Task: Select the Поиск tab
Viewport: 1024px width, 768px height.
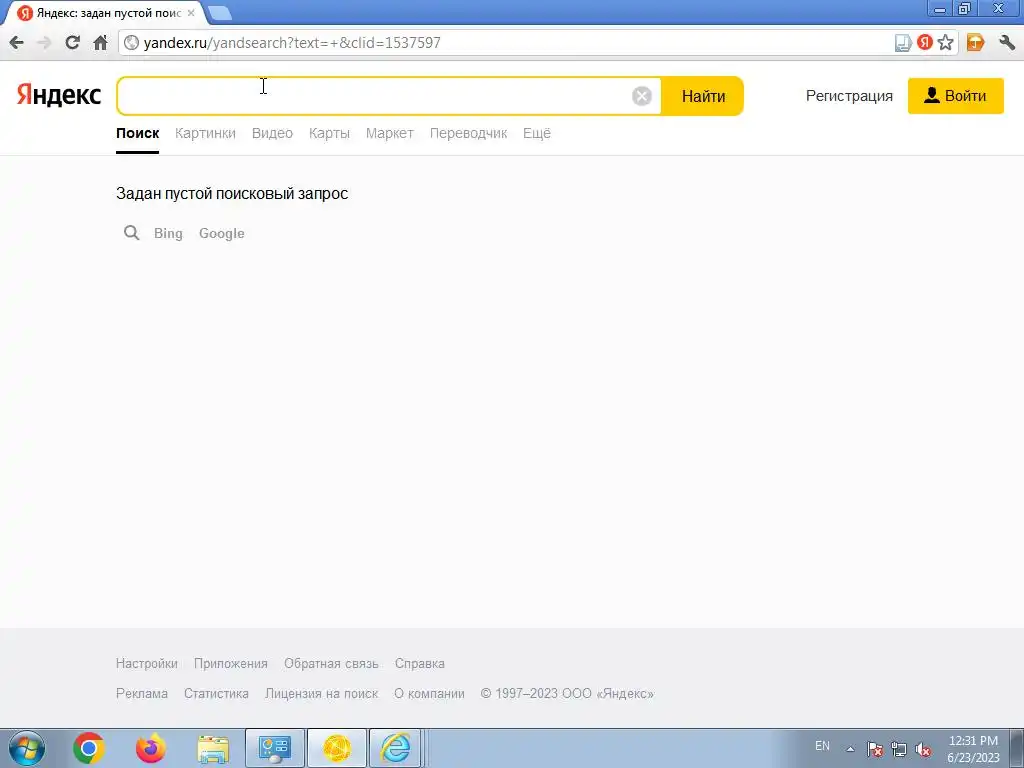Action: (x=138, y=133)
